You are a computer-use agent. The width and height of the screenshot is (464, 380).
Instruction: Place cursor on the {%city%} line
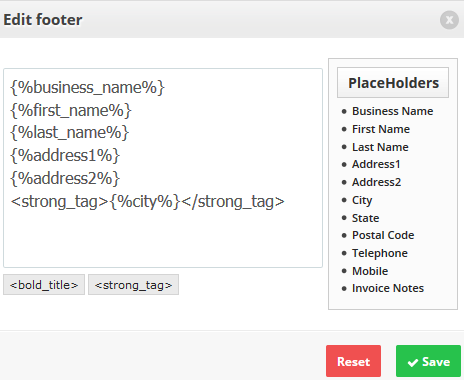[x=147, y=202]
